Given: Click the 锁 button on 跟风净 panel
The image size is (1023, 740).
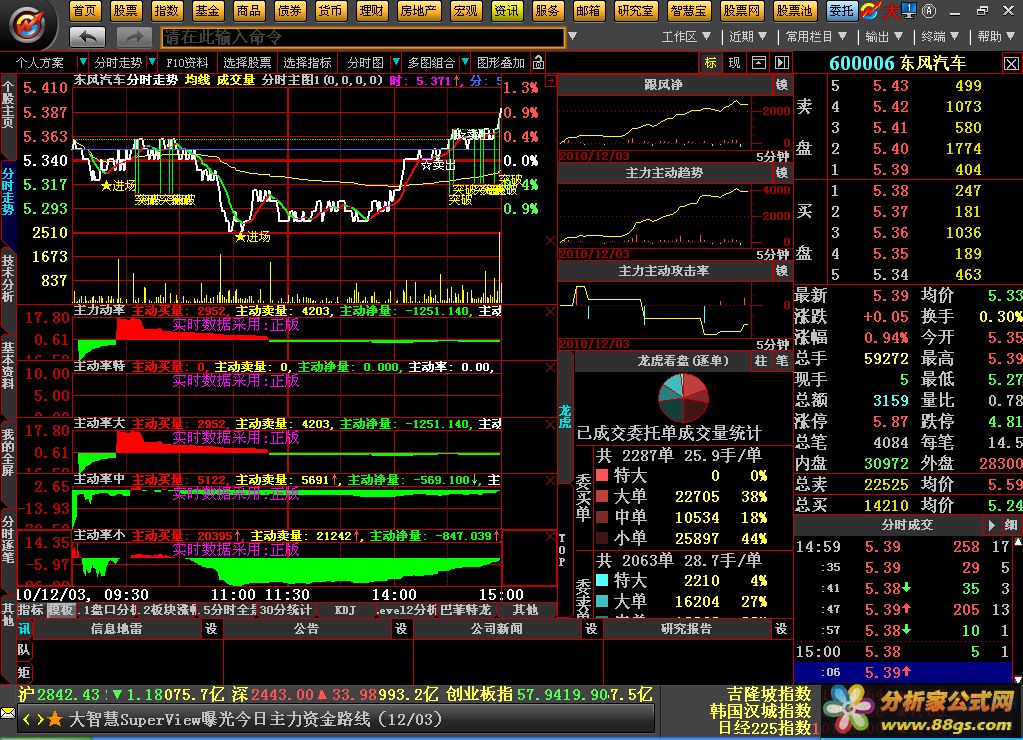Looking at the screenshot, I should tap(782, 85).
